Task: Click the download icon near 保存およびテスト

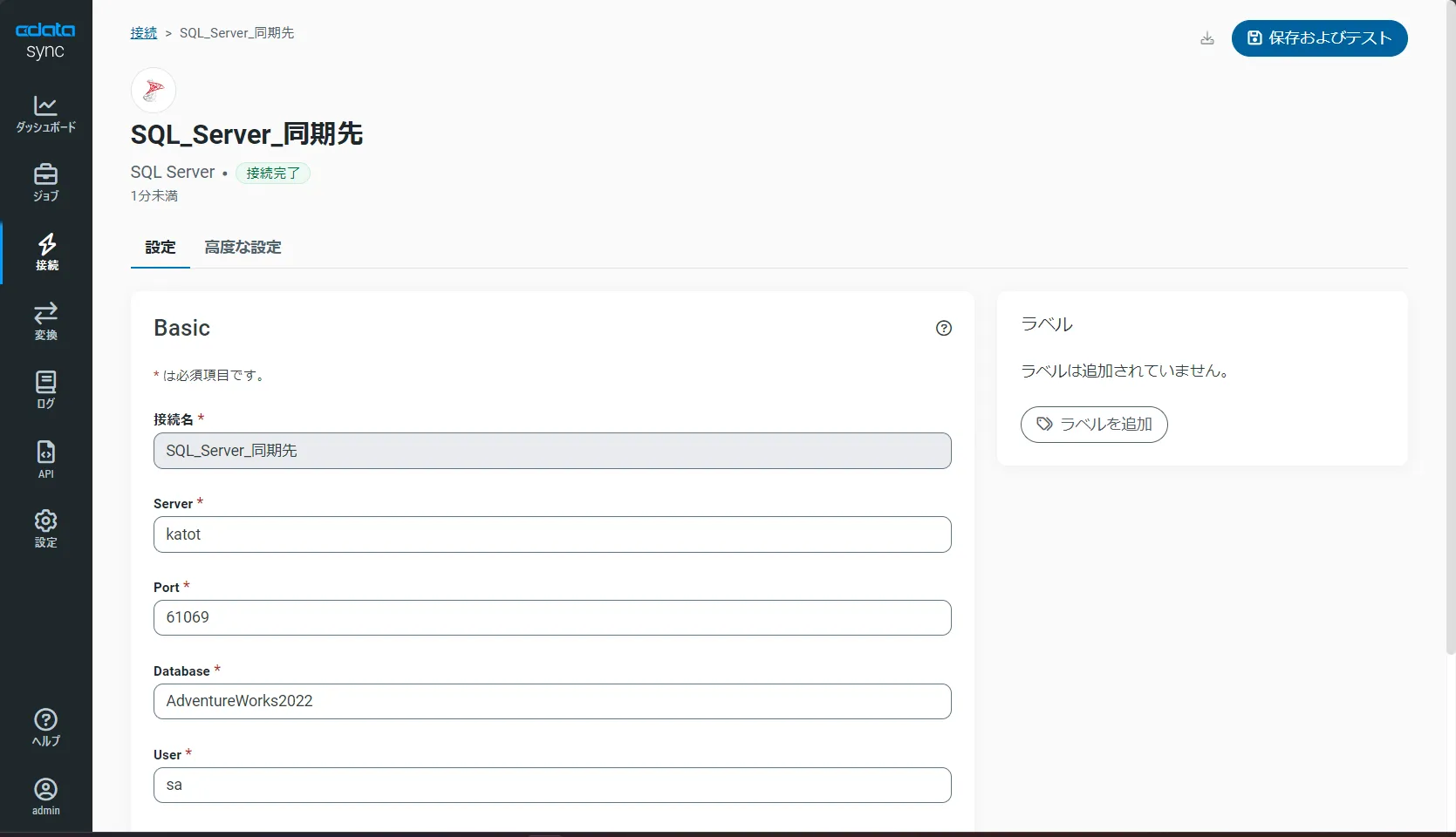Action: (x=1207, y=38)
